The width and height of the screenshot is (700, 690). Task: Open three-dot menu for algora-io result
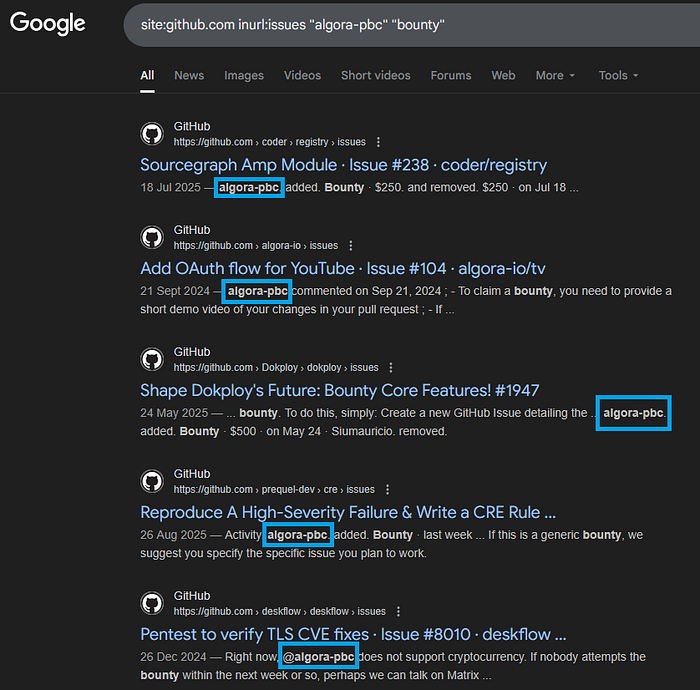tap(351, 245)
